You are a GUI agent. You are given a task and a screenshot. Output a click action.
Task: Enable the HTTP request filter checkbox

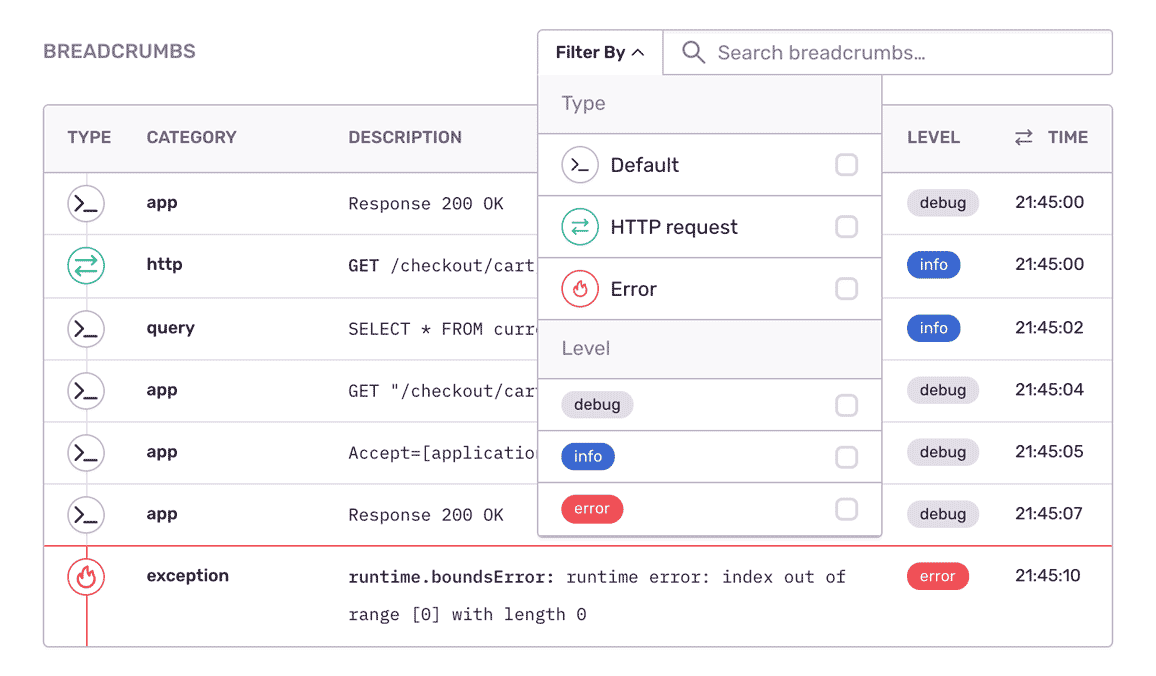point(846,227)
